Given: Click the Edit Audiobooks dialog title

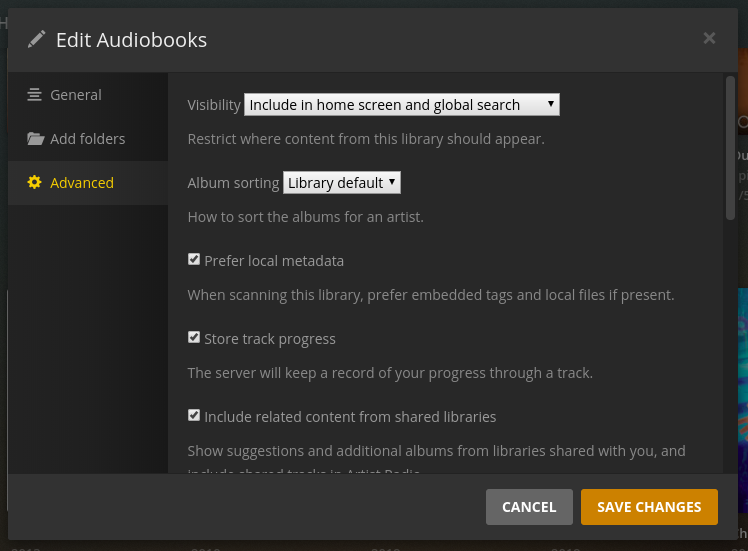Looking at the screenshot, I should [131, 40].
